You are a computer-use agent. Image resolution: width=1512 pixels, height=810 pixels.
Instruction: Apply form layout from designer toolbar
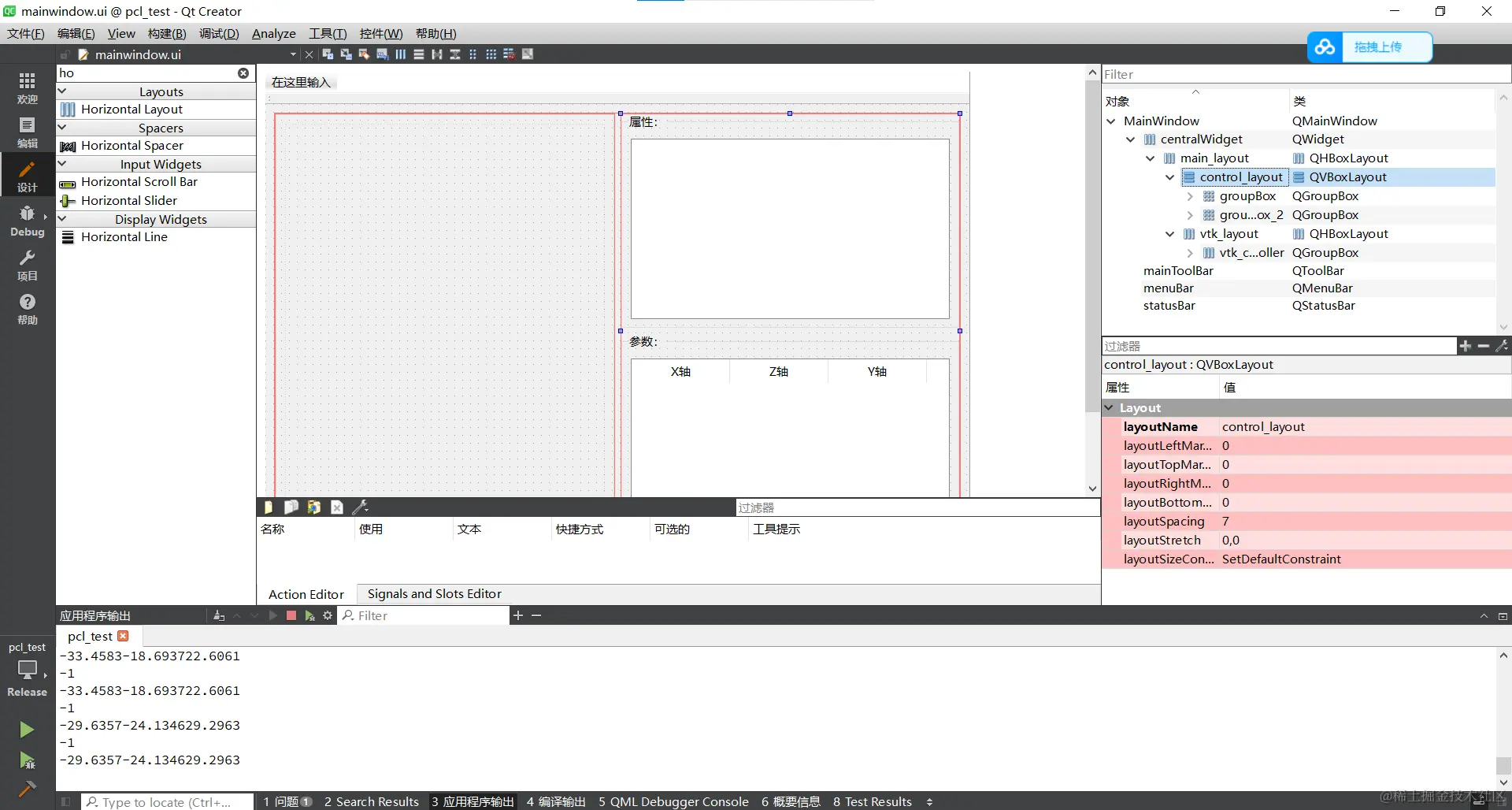[473, 54]
